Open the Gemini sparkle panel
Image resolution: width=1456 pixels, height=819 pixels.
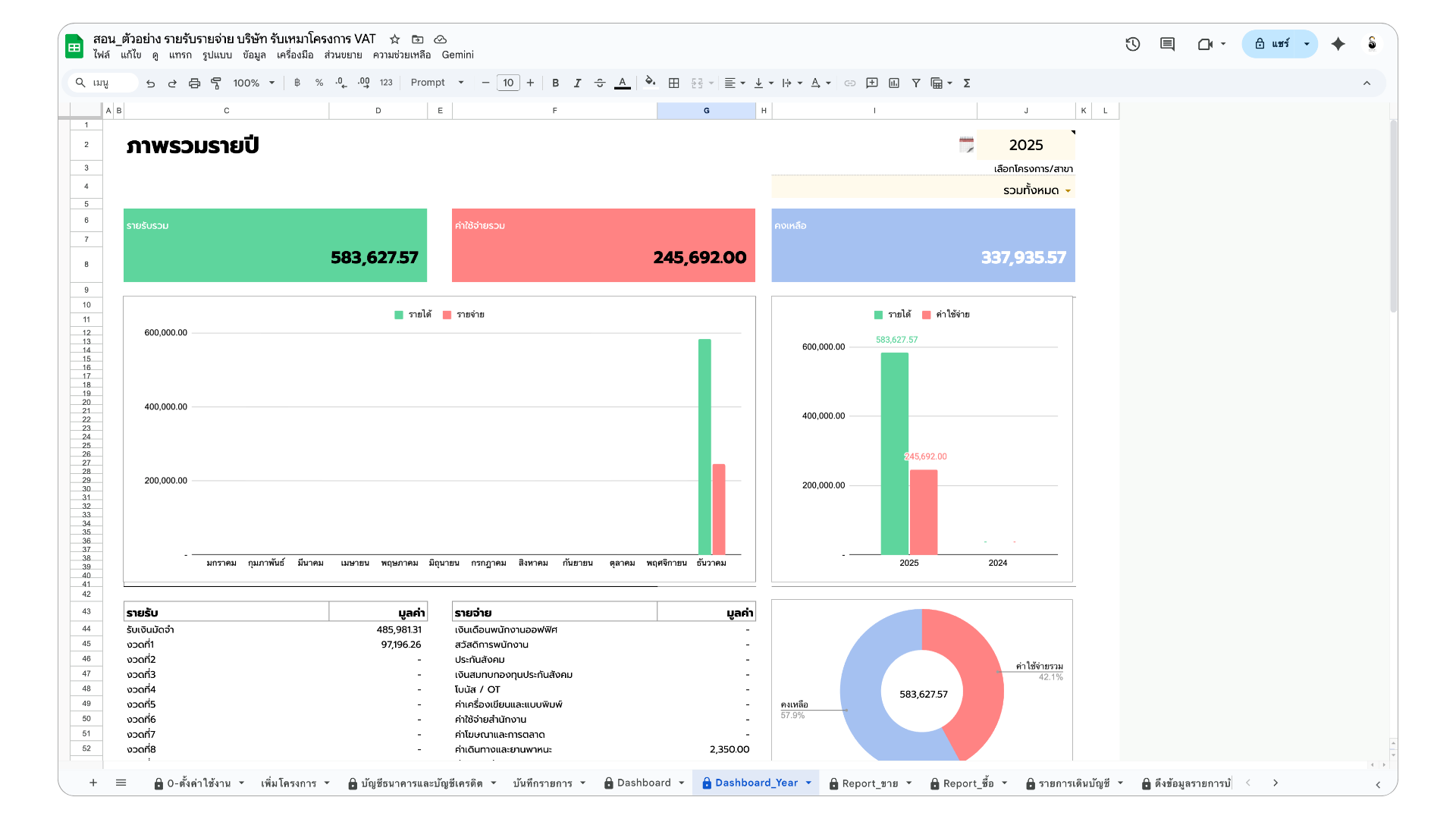point(1338,44)
